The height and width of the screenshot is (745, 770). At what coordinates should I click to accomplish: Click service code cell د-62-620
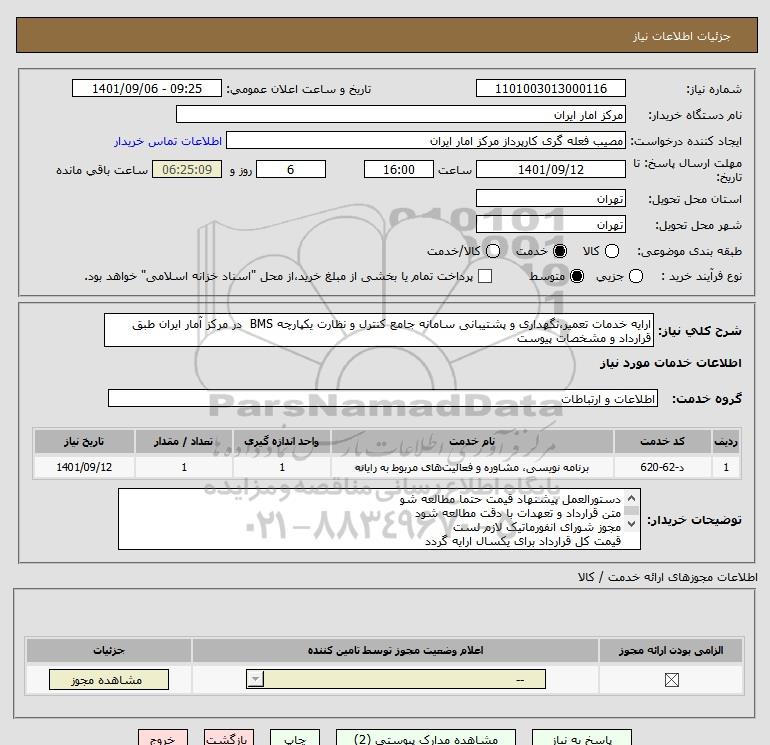[x=662, y=467]
